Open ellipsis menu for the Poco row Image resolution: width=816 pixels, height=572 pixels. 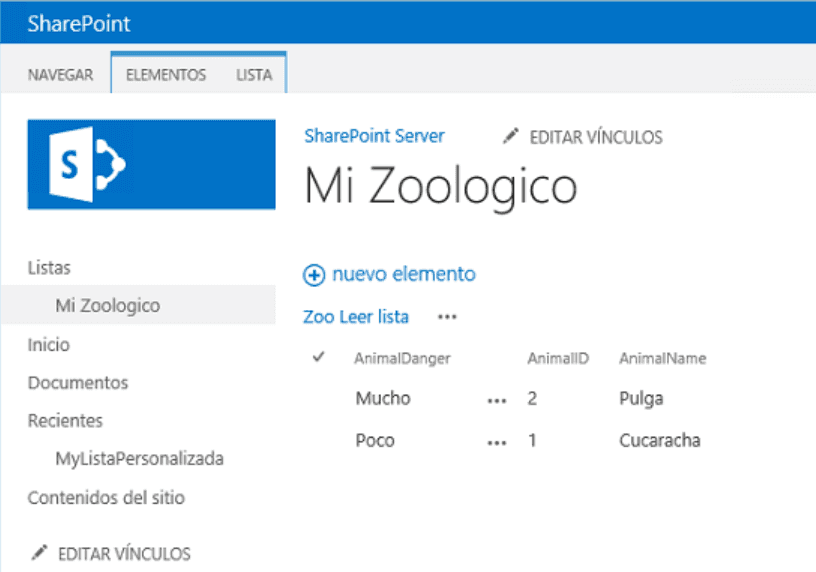click(x=497, y=443)
